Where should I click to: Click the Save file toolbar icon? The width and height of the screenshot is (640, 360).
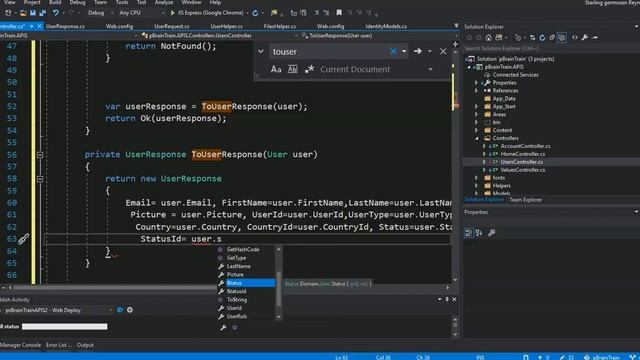(33, 13)
